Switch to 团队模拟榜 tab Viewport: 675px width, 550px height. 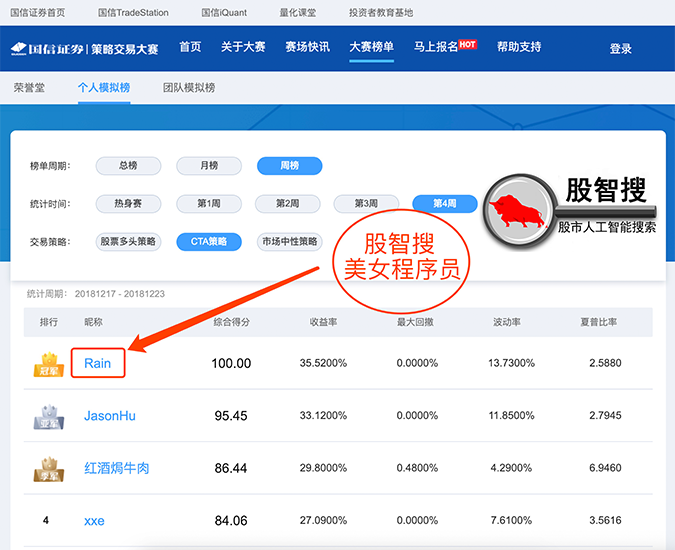click(189, 87)
